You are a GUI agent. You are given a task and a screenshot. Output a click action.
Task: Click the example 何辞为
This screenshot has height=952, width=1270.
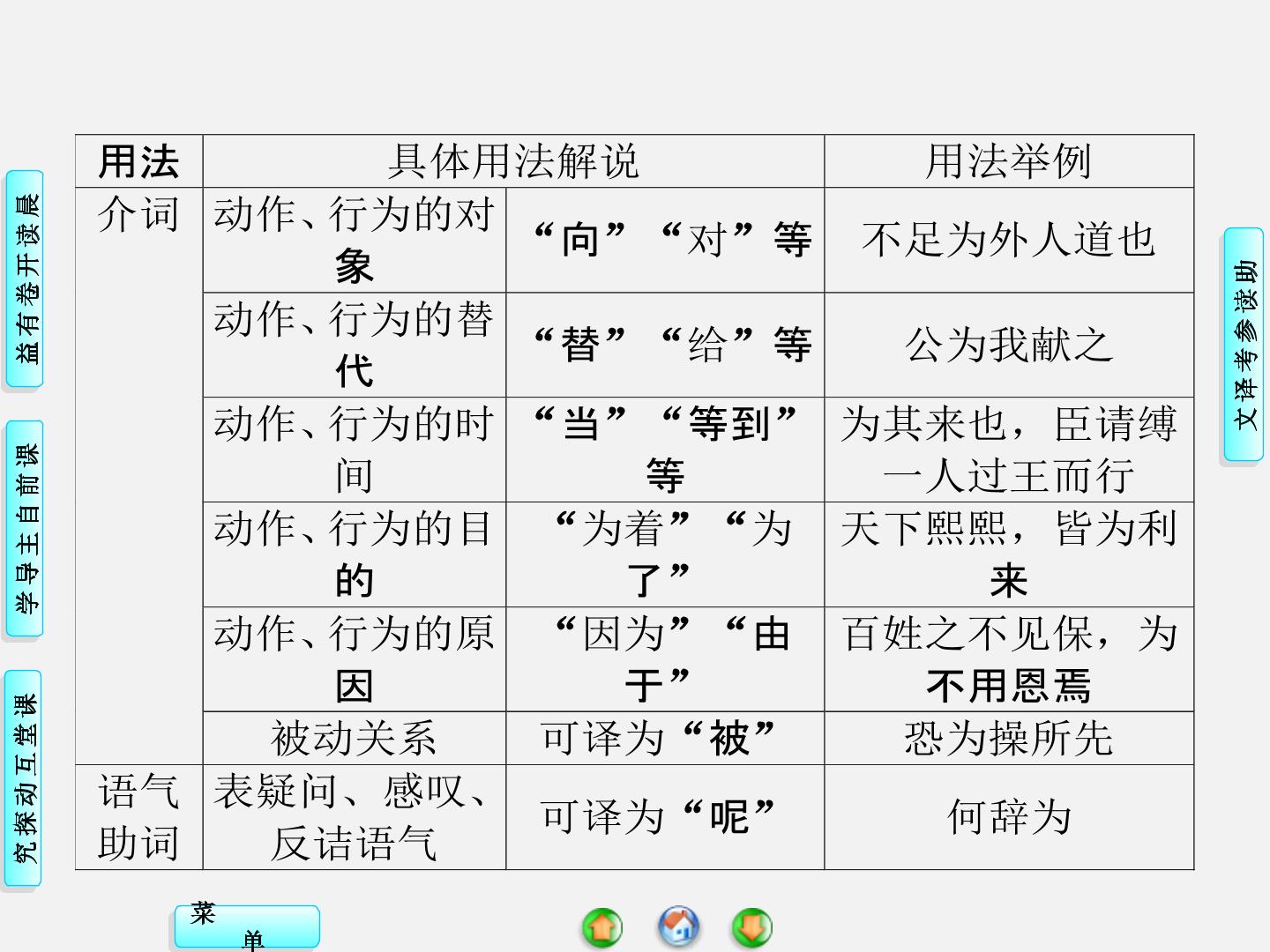1009,817
